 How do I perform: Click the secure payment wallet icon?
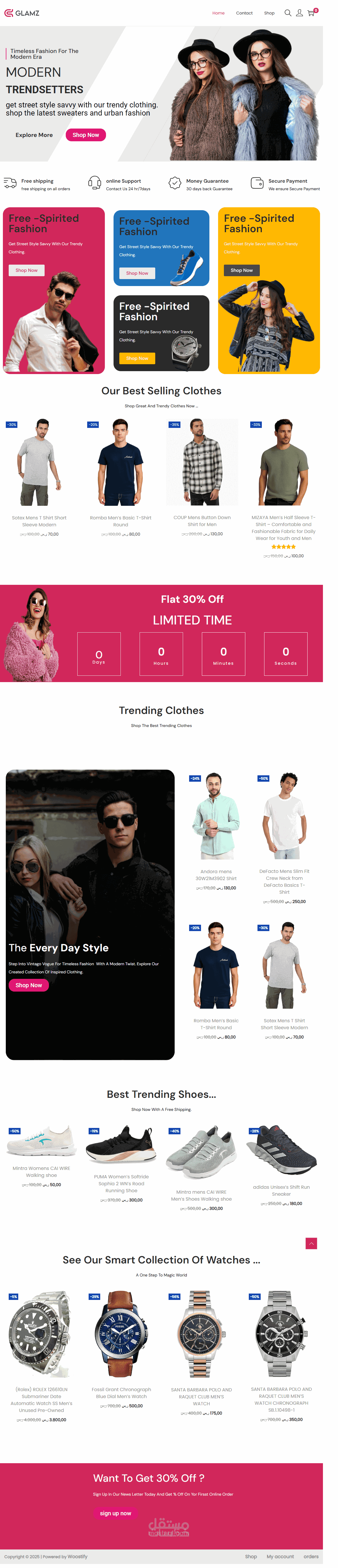pos(256,183)
